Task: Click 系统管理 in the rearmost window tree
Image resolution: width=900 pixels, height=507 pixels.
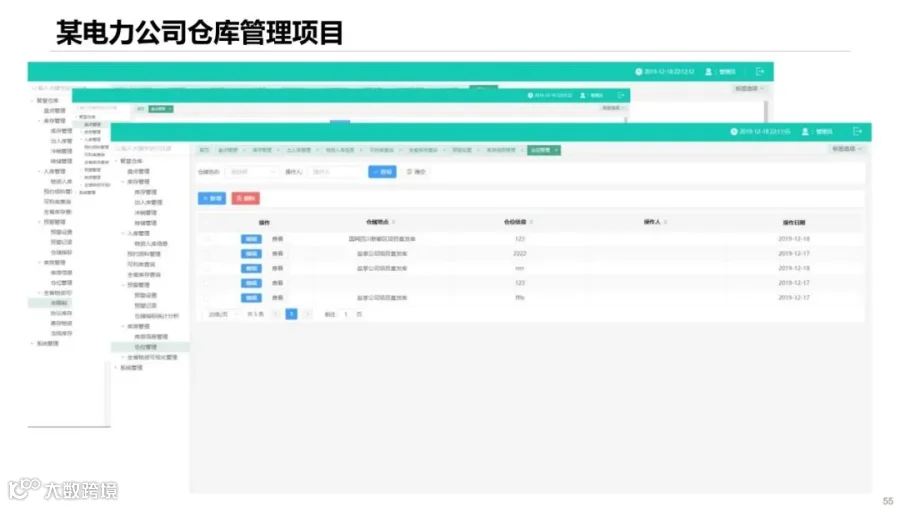Action: (48, 343)
